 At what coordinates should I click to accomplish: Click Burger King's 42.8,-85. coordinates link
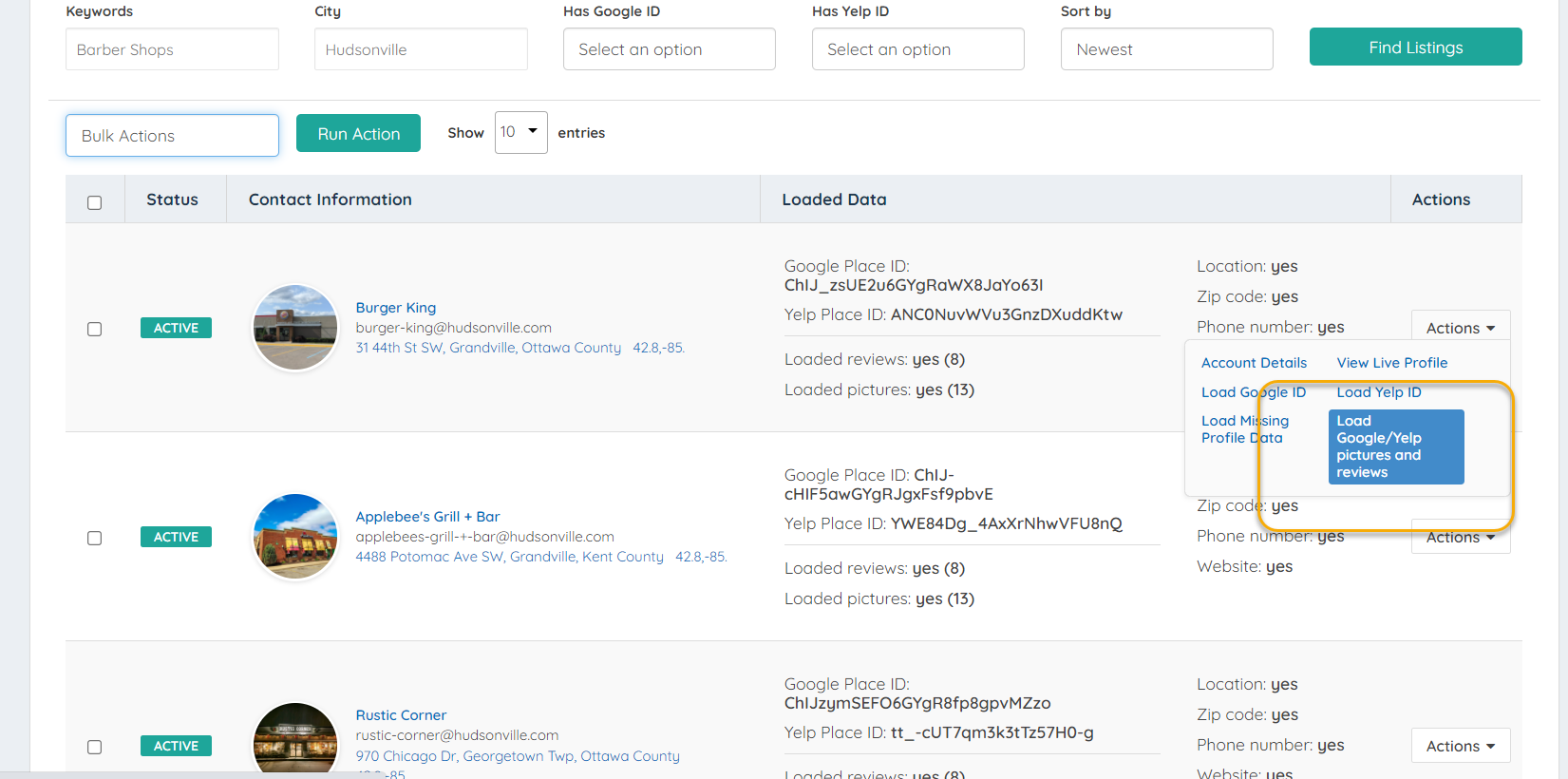coord(658,348)
